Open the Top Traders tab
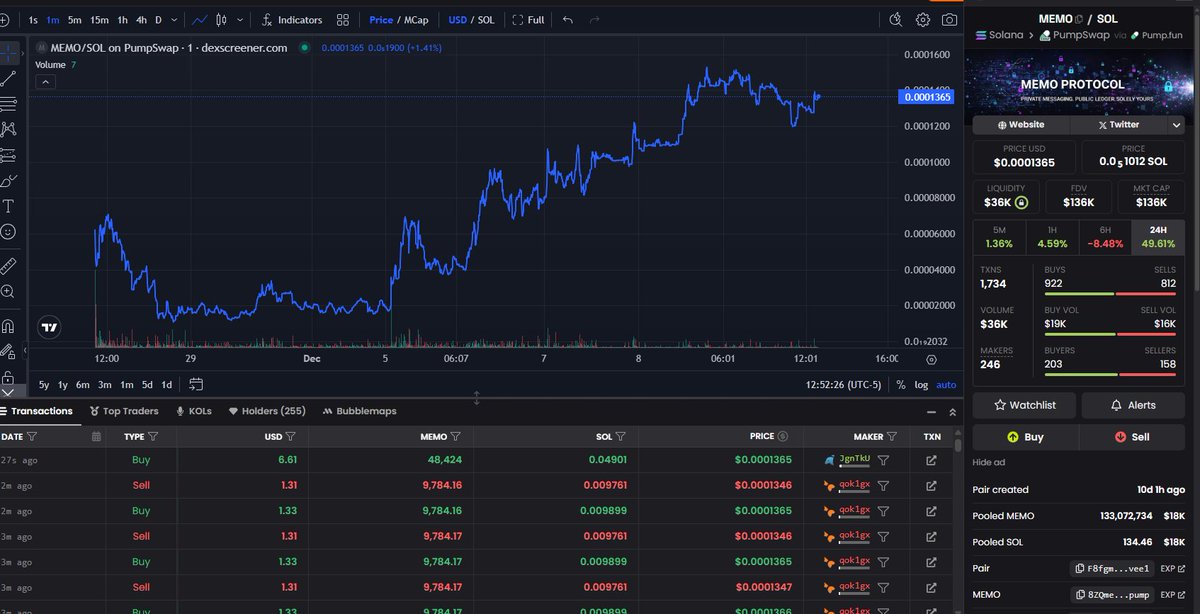1200x614 pixels. click(124, 411)
